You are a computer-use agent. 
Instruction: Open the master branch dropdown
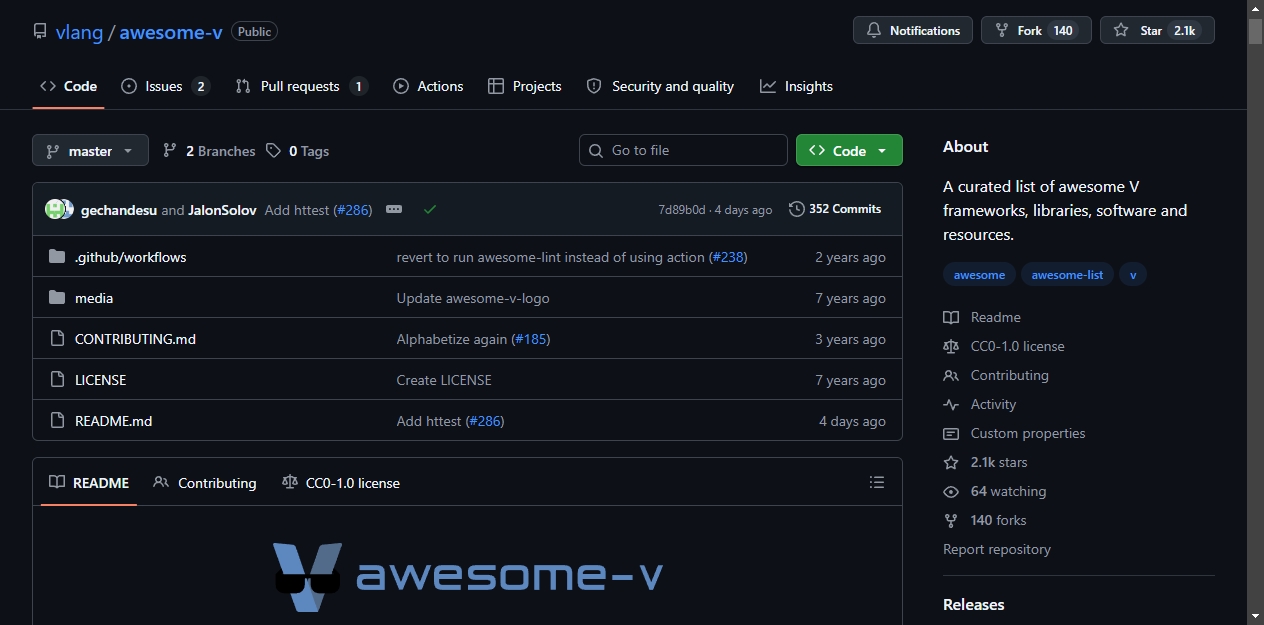click(x=90, y=150)
